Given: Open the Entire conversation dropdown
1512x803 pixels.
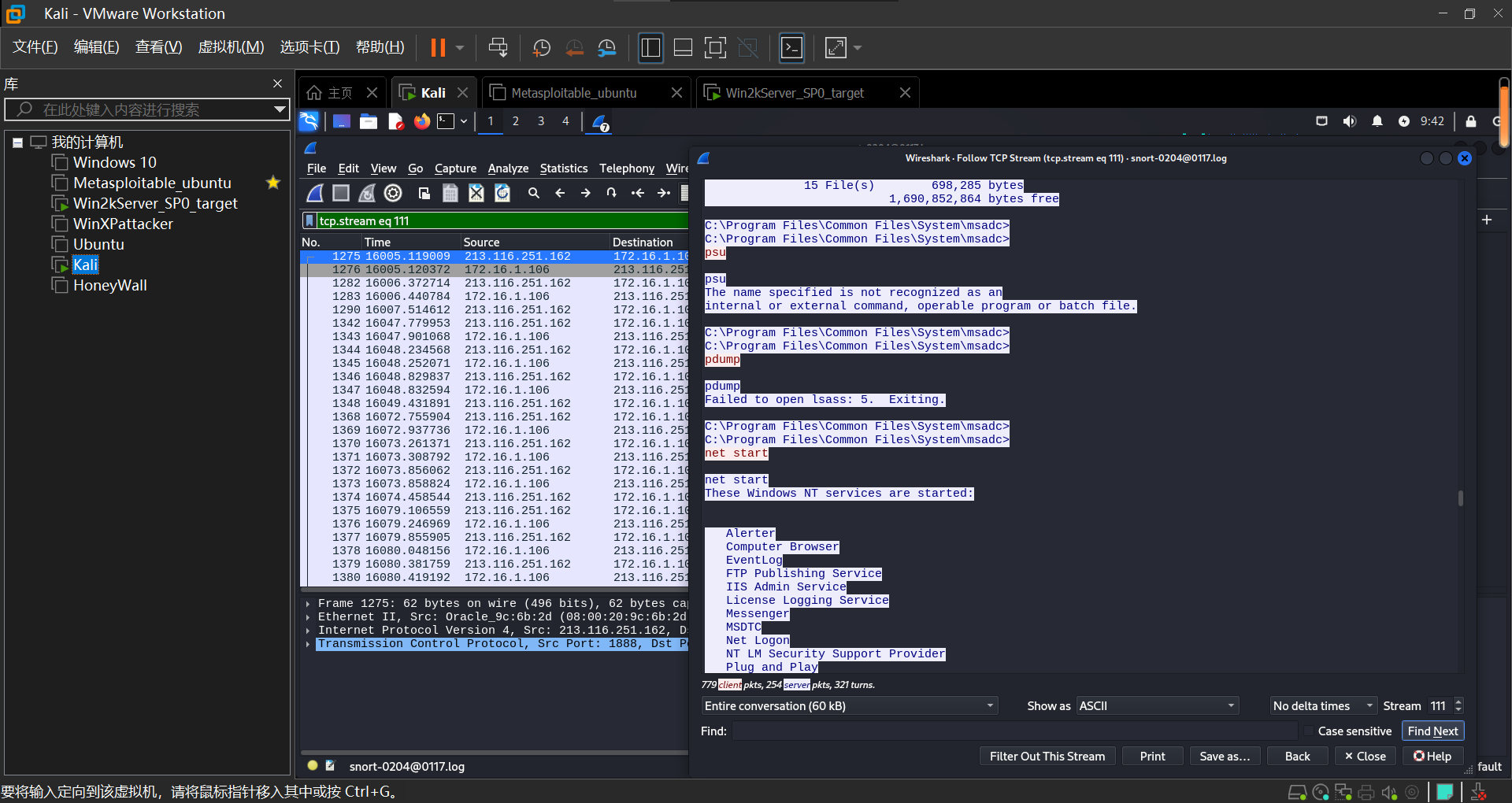Looking at the screenshot, I should [849, 706].
